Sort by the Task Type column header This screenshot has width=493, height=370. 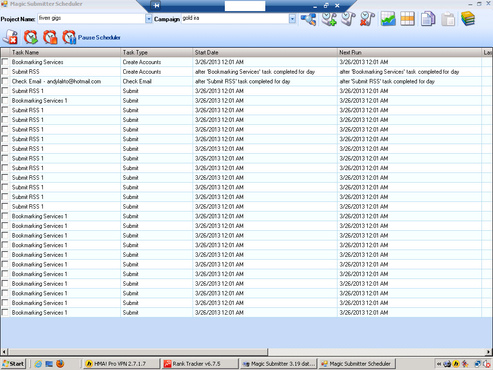click(x=157, y=52)
